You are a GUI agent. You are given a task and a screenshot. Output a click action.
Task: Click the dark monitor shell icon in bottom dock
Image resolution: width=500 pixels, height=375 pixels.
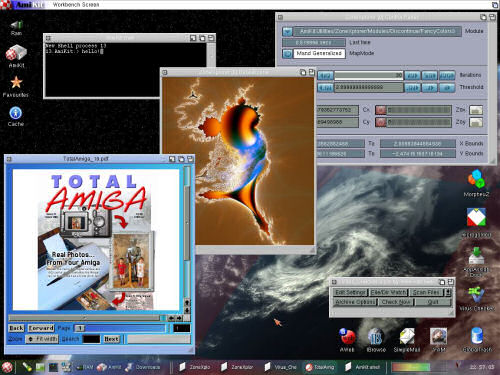point(53,367)
